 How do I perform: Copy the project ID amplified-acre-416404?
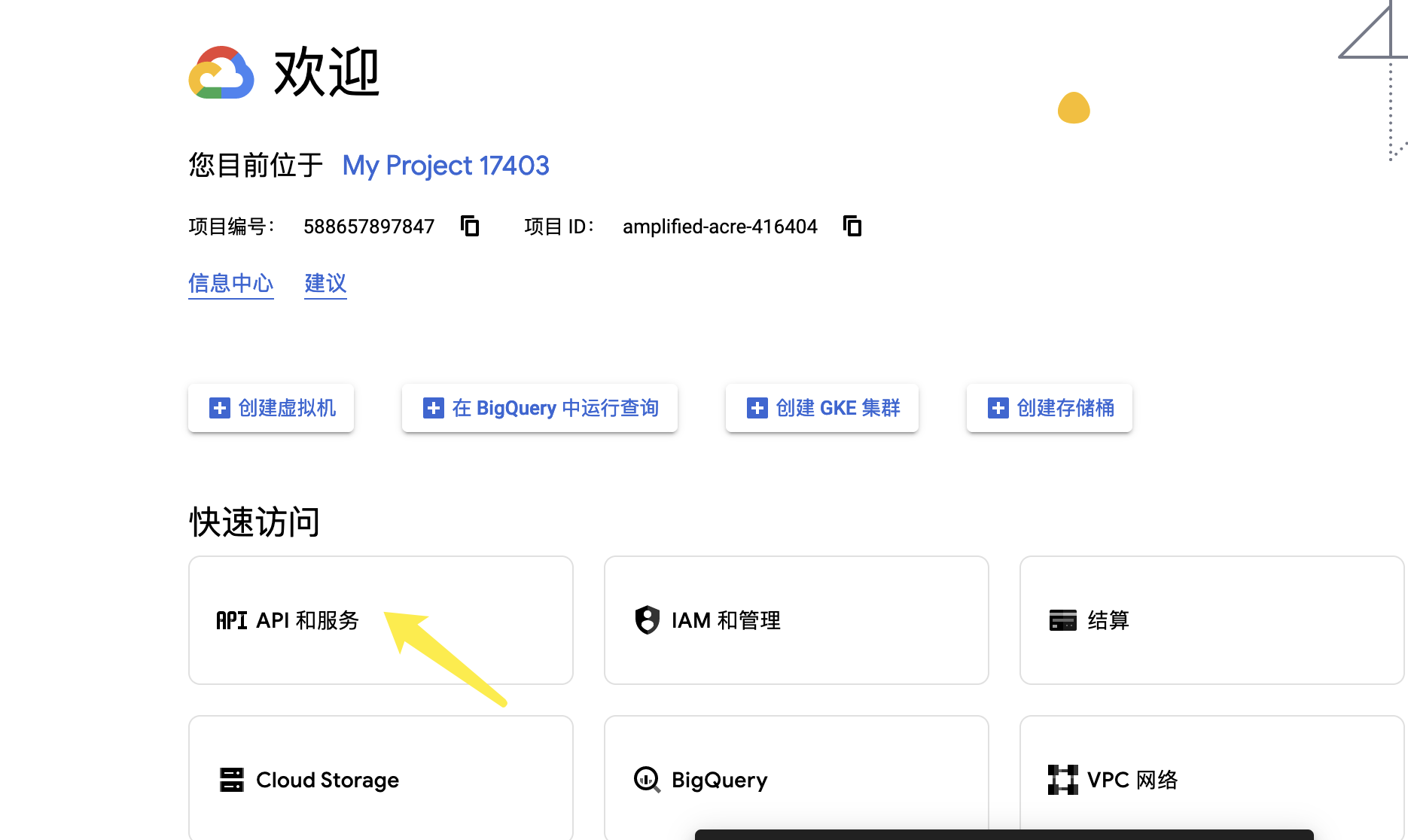point(852,226)
